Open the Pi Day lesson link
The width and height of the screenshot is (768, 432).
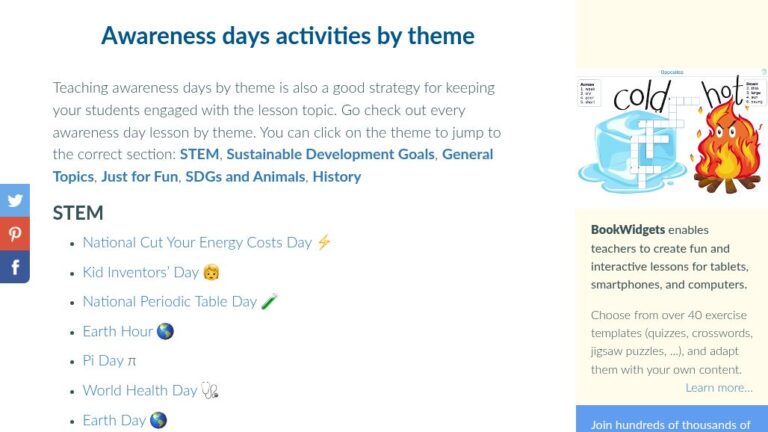(103, 361)
